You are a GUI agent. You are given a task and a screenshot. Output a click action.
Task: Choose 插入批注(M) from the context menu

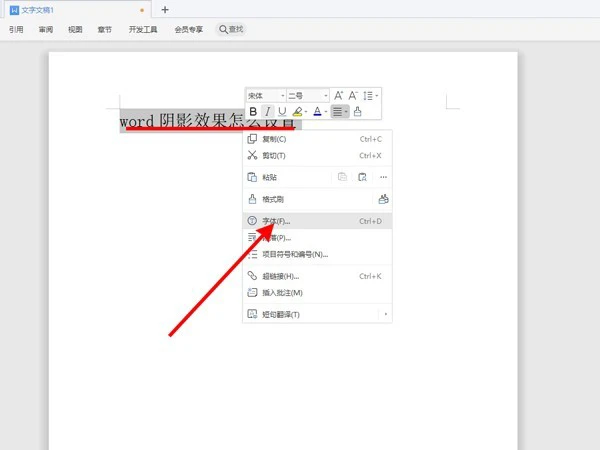(x=317, y=293)
